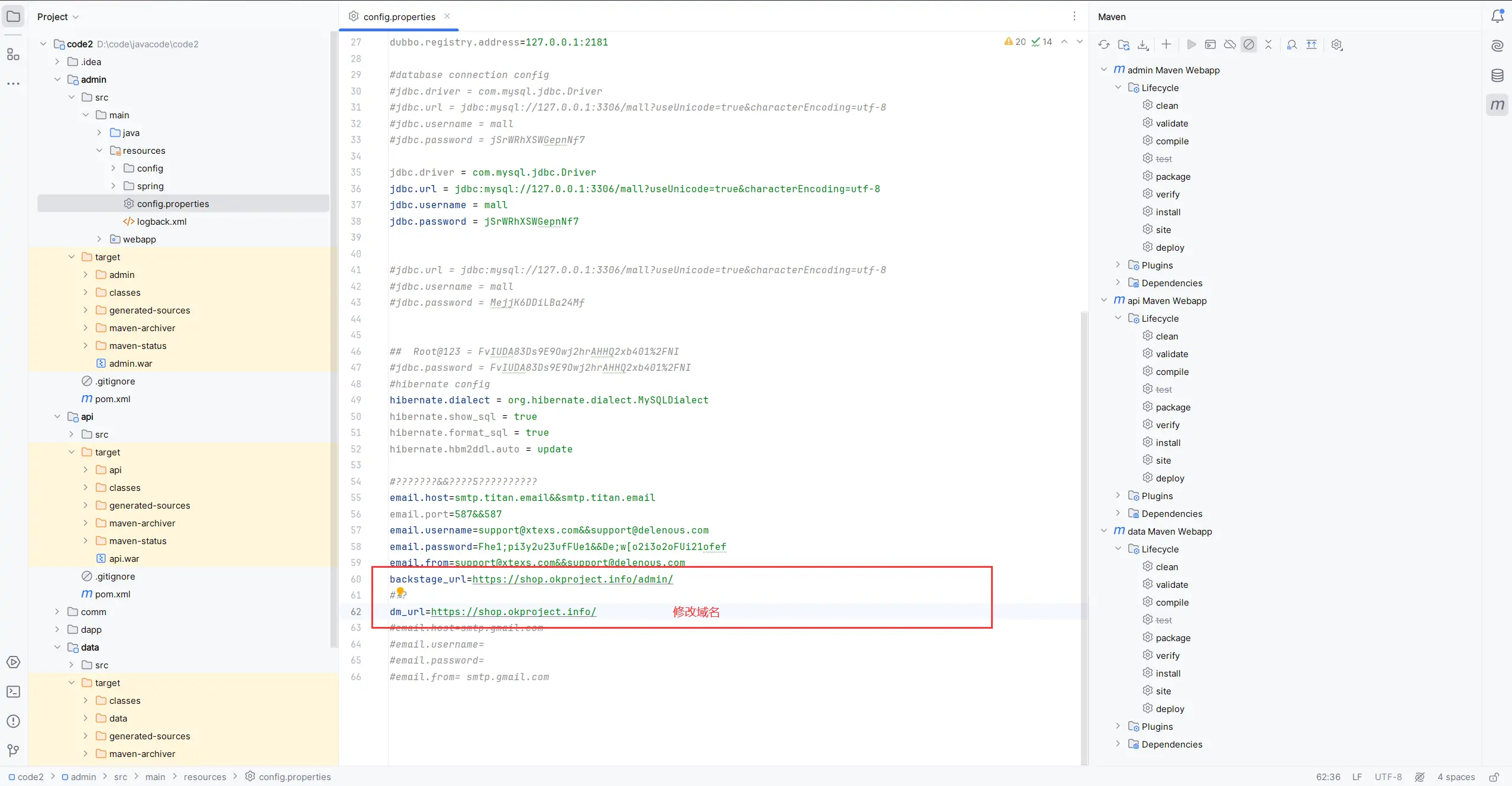
Task: Click the intention lightbulb on line 61
Action: [400, 591]
